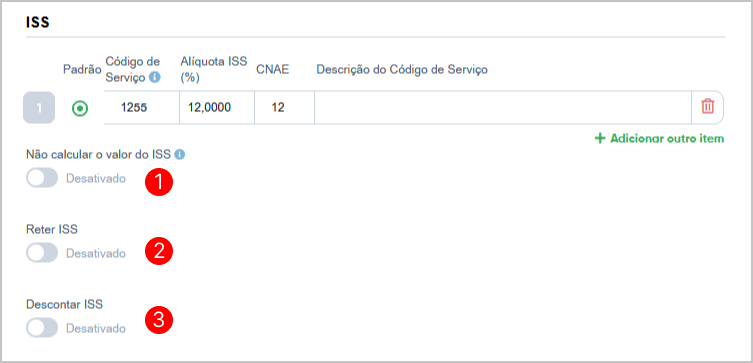Screen dimensions: 753x363
Task: Click the Alíquota ISS field with 12,0000
Action: [217, 108]
